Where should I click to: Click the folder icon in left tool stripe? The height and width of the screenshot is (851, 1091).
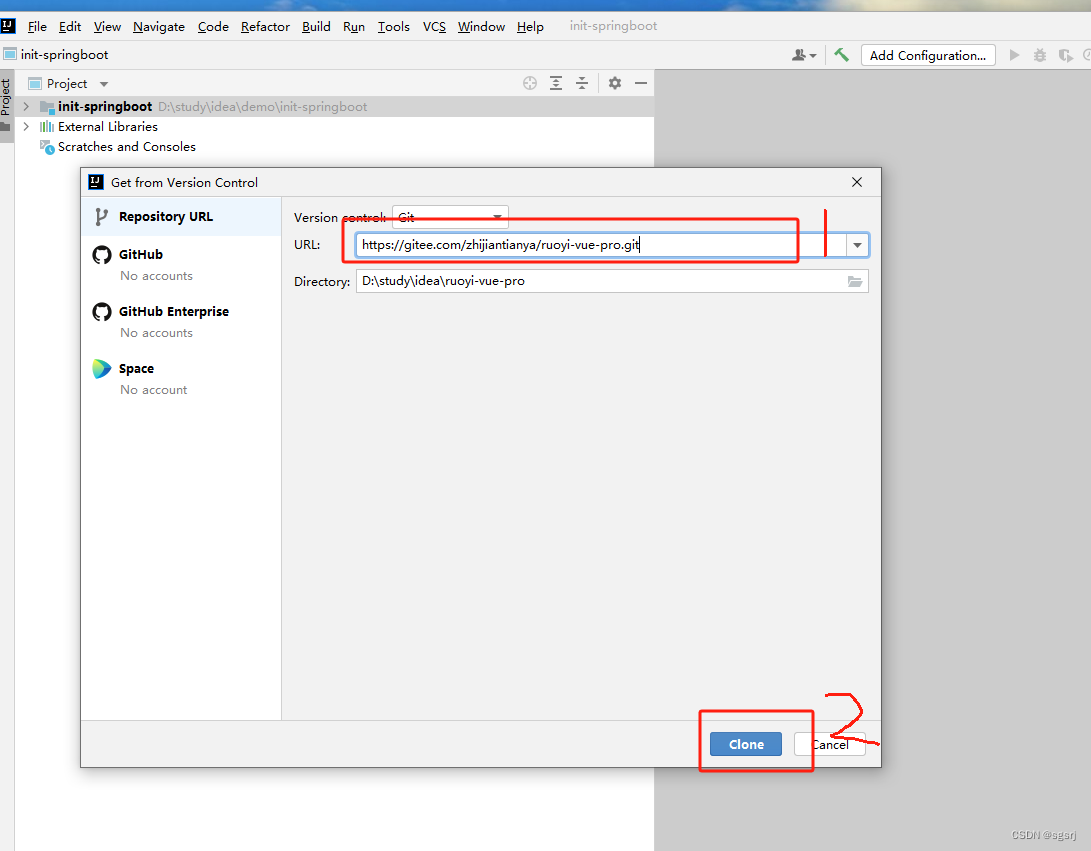6,127
